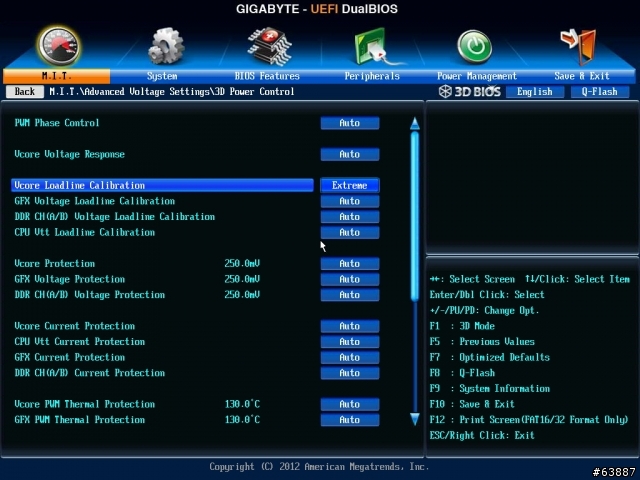
Task: Open the M.I.T. tab
Action: point(56,76)
